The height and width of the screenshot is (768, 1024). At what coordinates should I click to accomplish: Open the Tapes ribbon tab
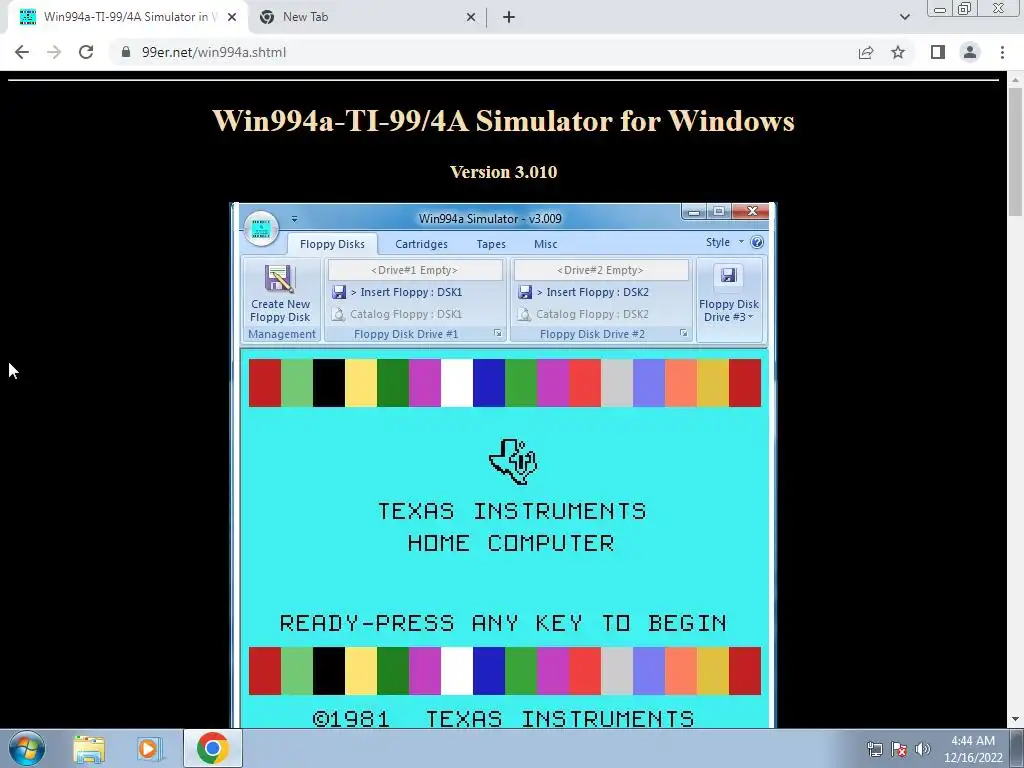tap(491, 244)
